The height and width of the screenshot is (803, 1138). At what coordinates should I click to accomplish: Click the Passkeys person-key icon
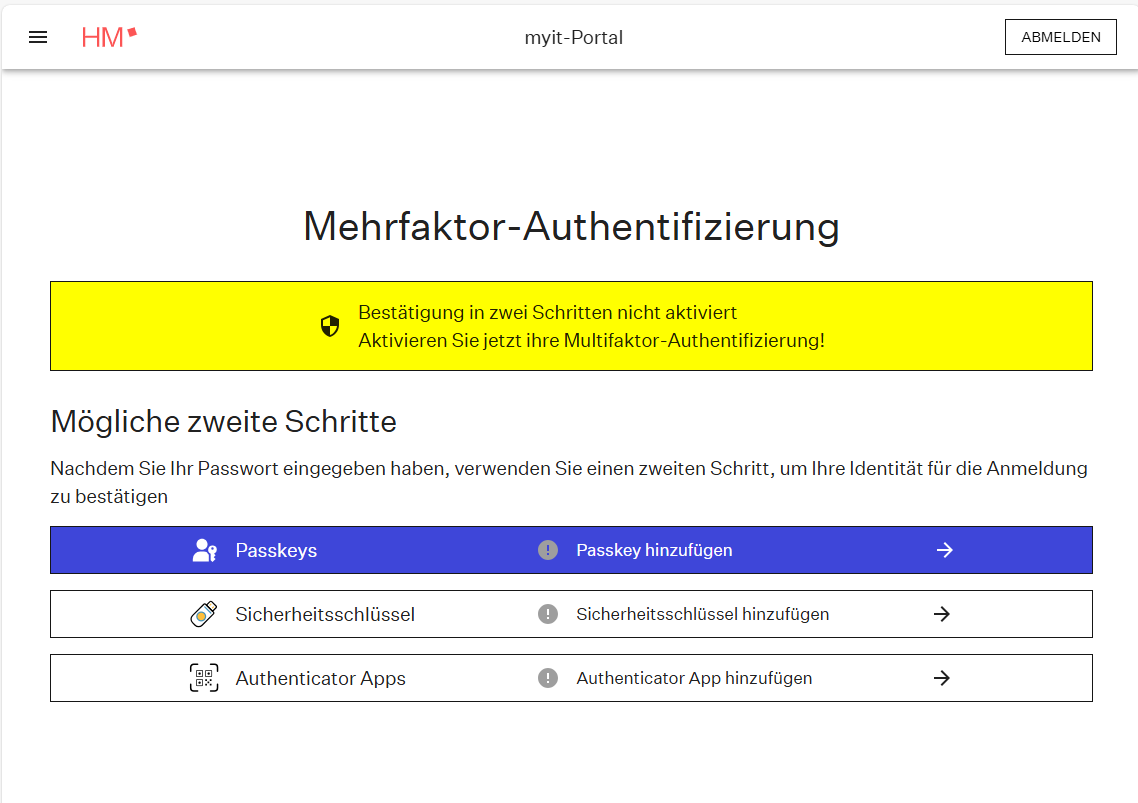tap(205, 550)
